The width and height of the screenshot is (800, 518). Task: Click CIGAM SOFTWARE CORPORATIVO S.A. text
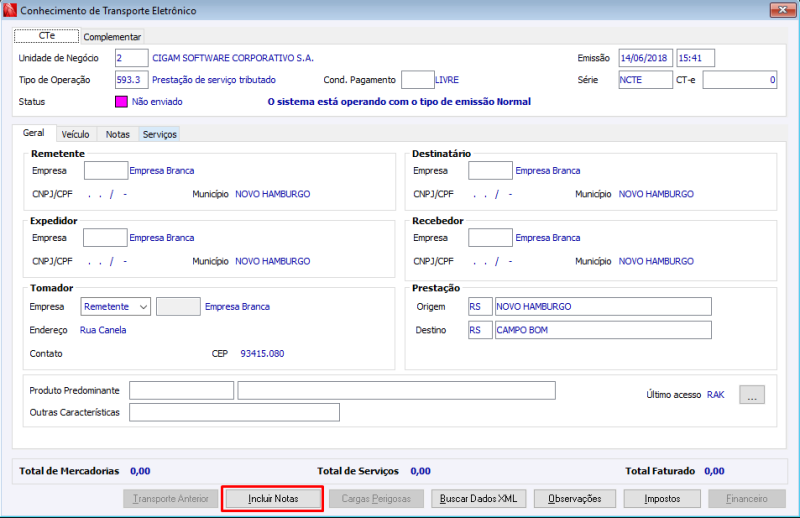click(233, 58)
